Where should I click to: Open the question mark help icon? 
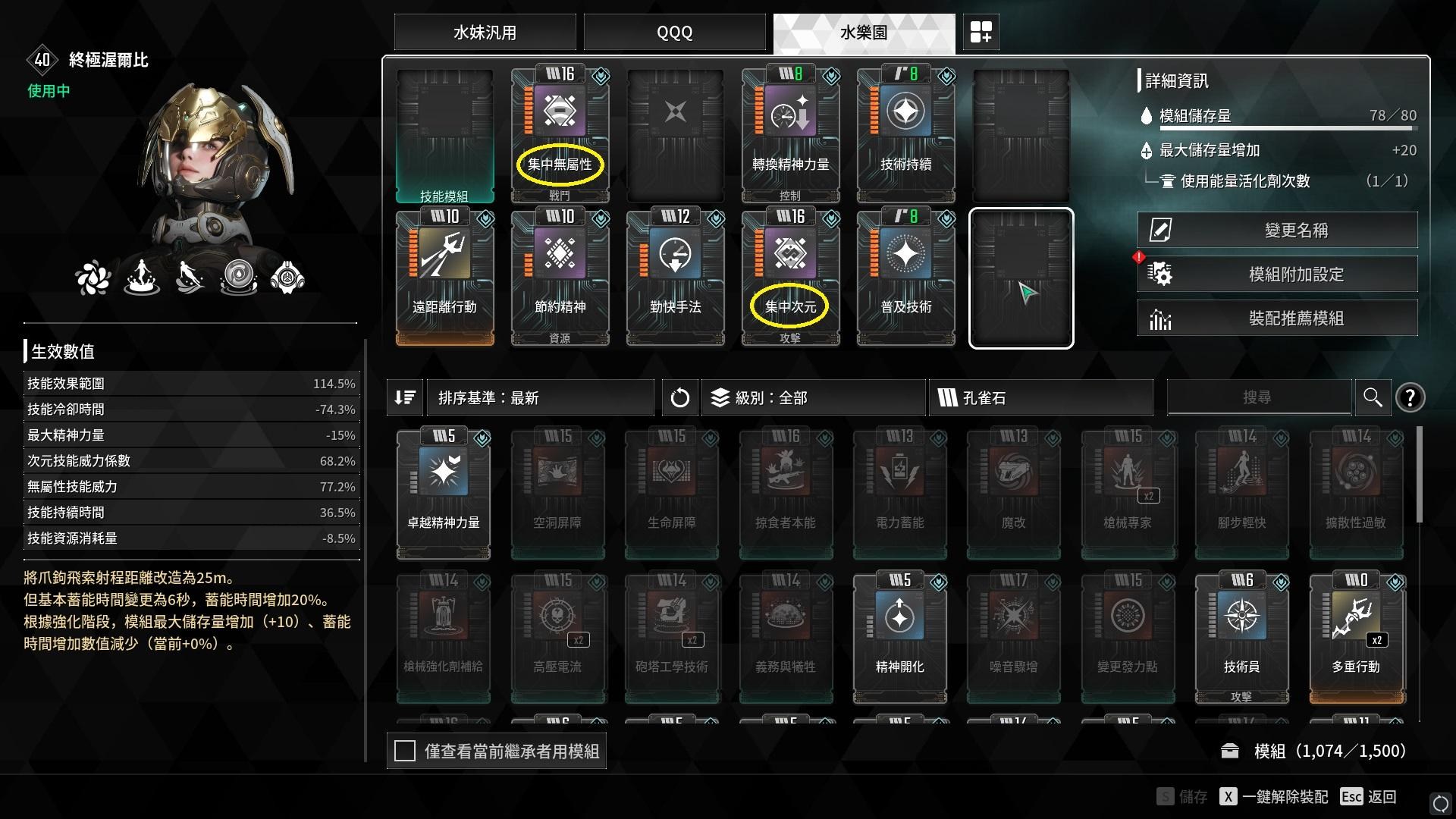point(1410,397)
